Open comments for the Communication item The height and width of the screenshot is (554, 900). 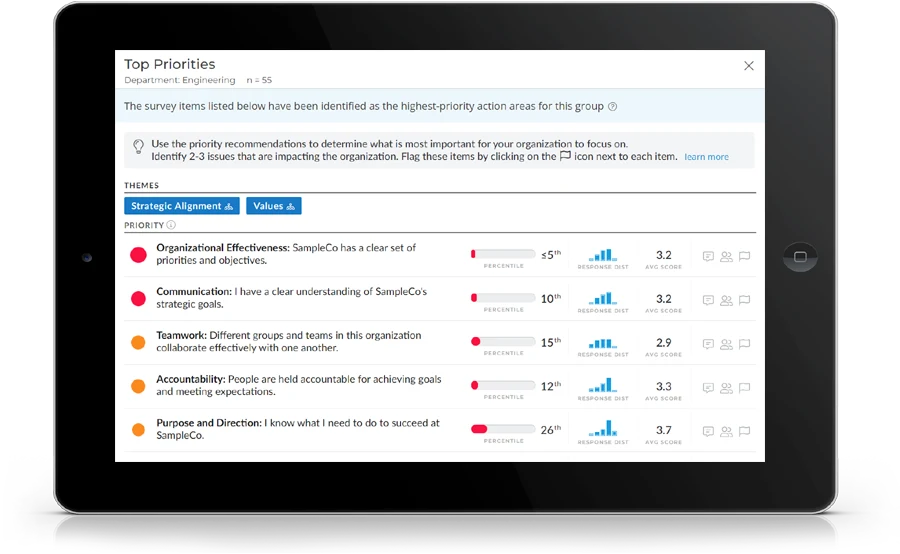tap(708, 300)
